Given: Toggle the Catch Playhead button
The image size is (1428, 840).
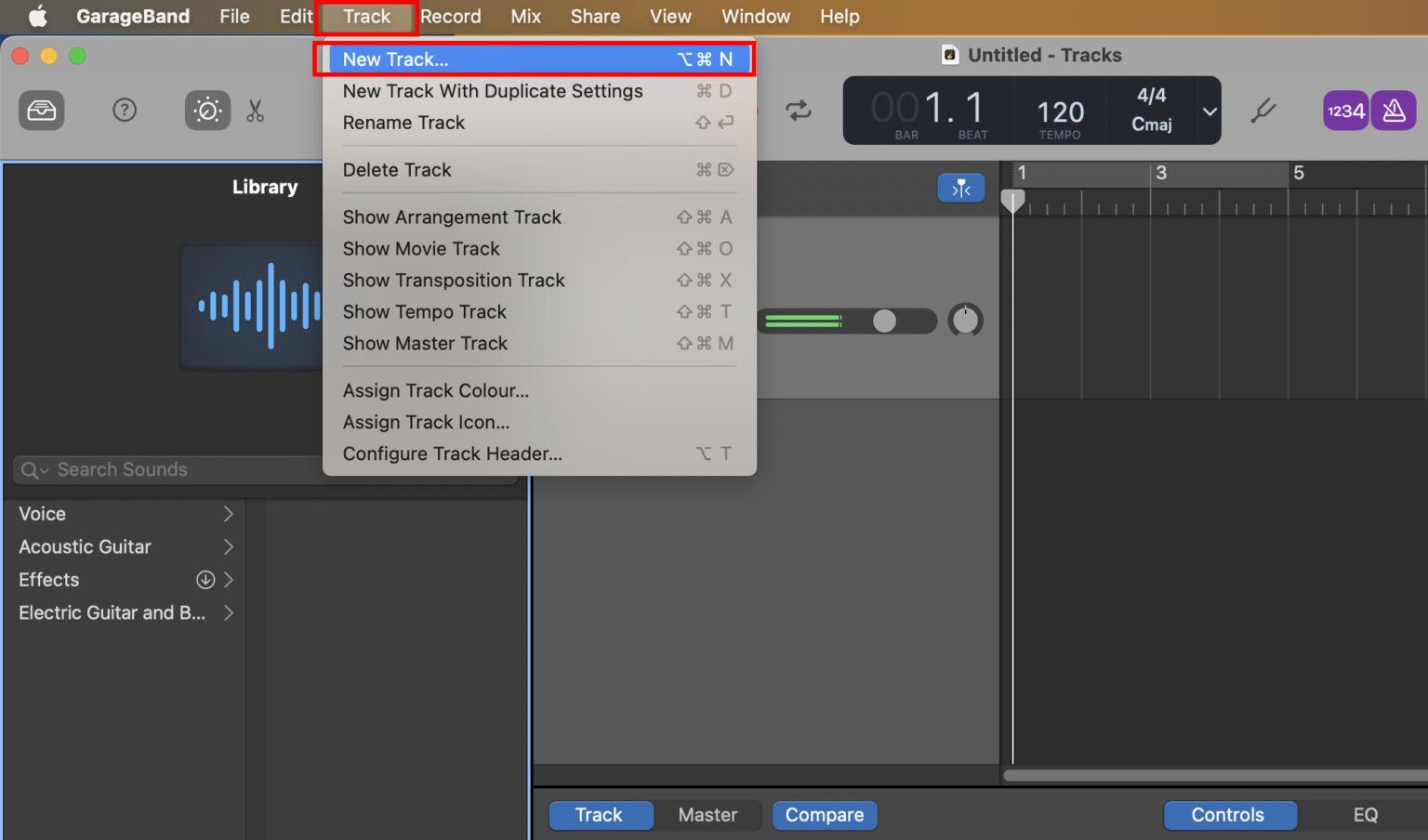Looking at the screenshot, I should pos(961,188).
